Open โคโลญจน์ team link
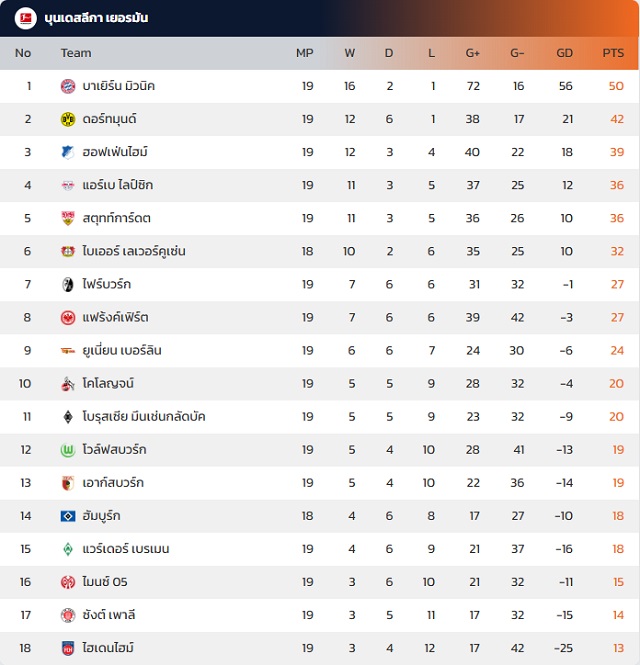Viewport: 640px width, 665px height. click(x=109, y=383)
